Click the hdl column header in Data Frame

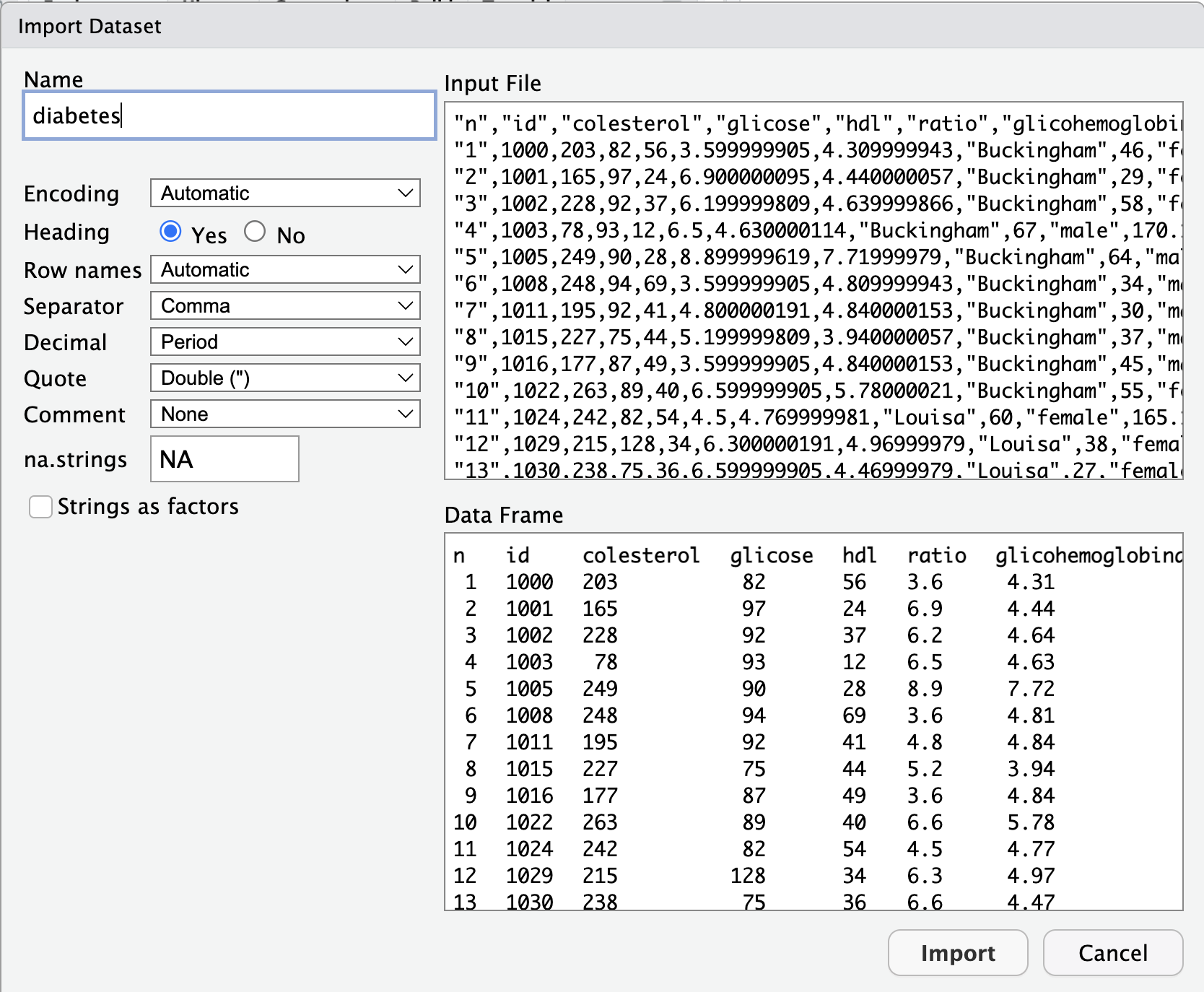(860, 555)
